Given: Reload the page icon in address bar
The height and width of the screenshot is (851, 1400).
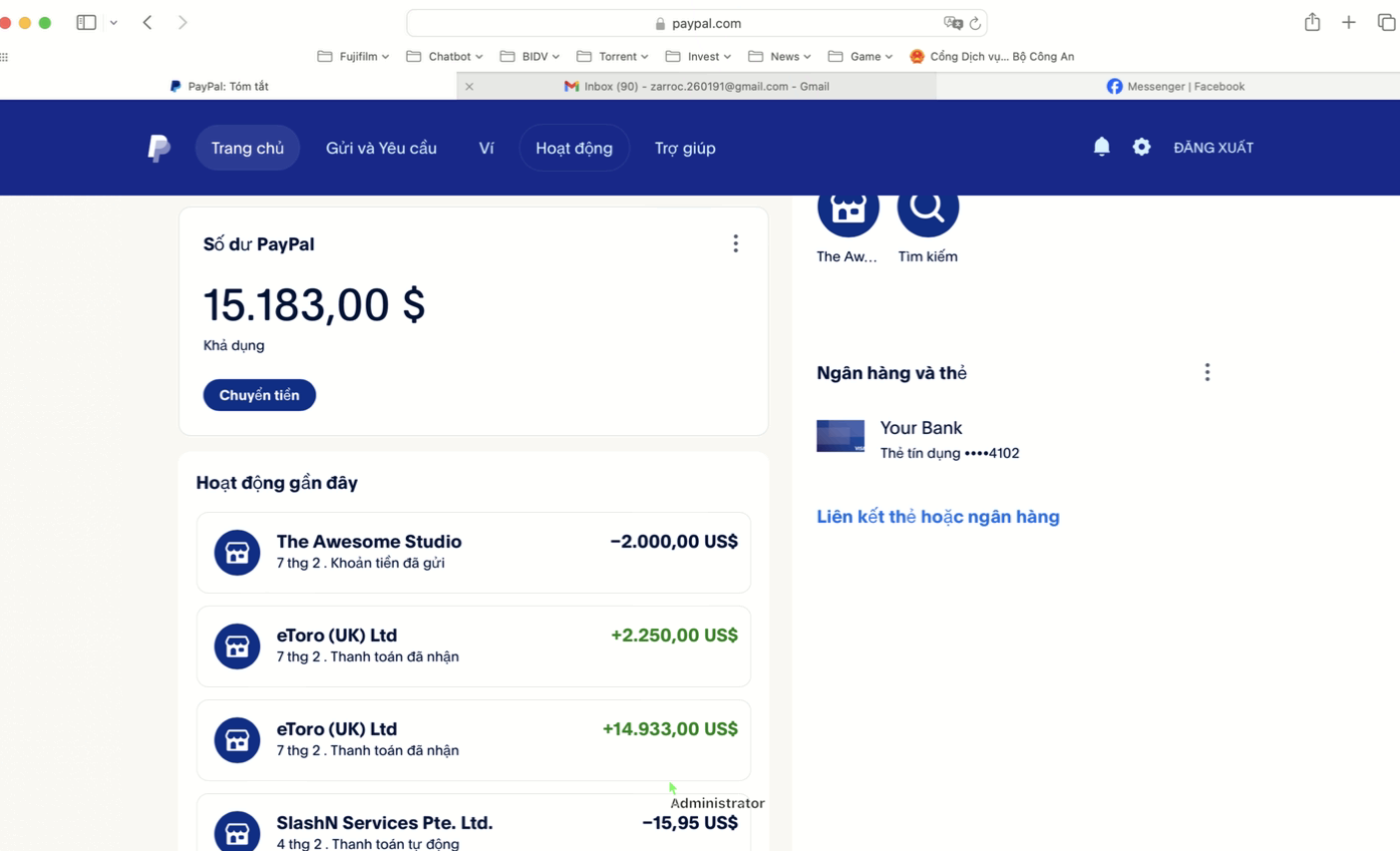Looking at the screenshot, I should pyautogui.click(x=975, y=23).
